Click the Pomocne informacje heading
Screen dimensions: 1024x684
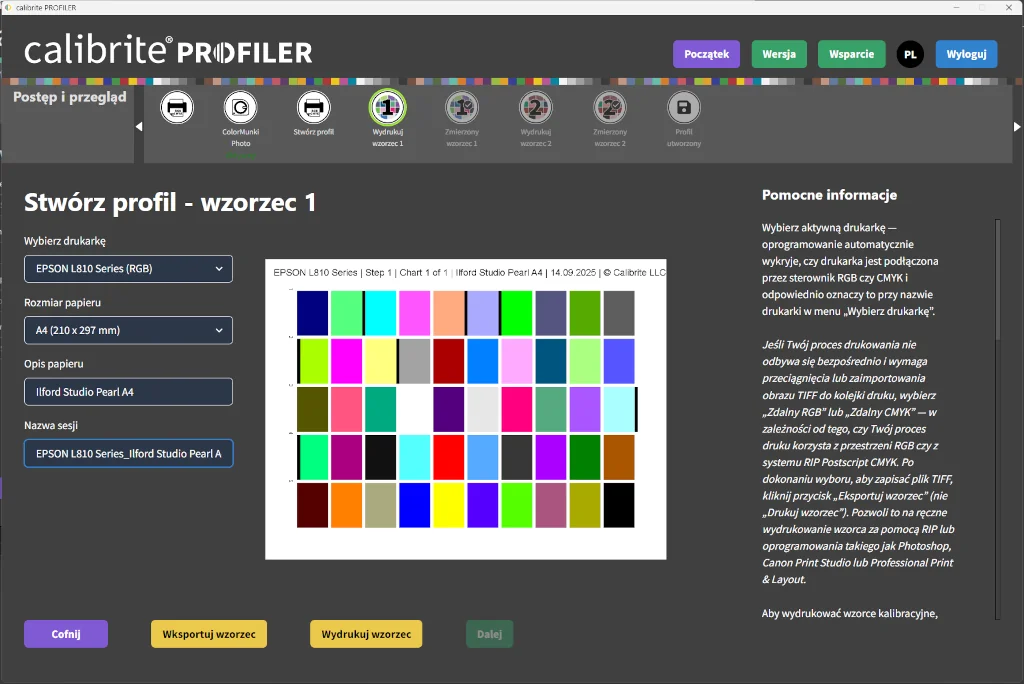pyautogui.click(x=829, y=195)
